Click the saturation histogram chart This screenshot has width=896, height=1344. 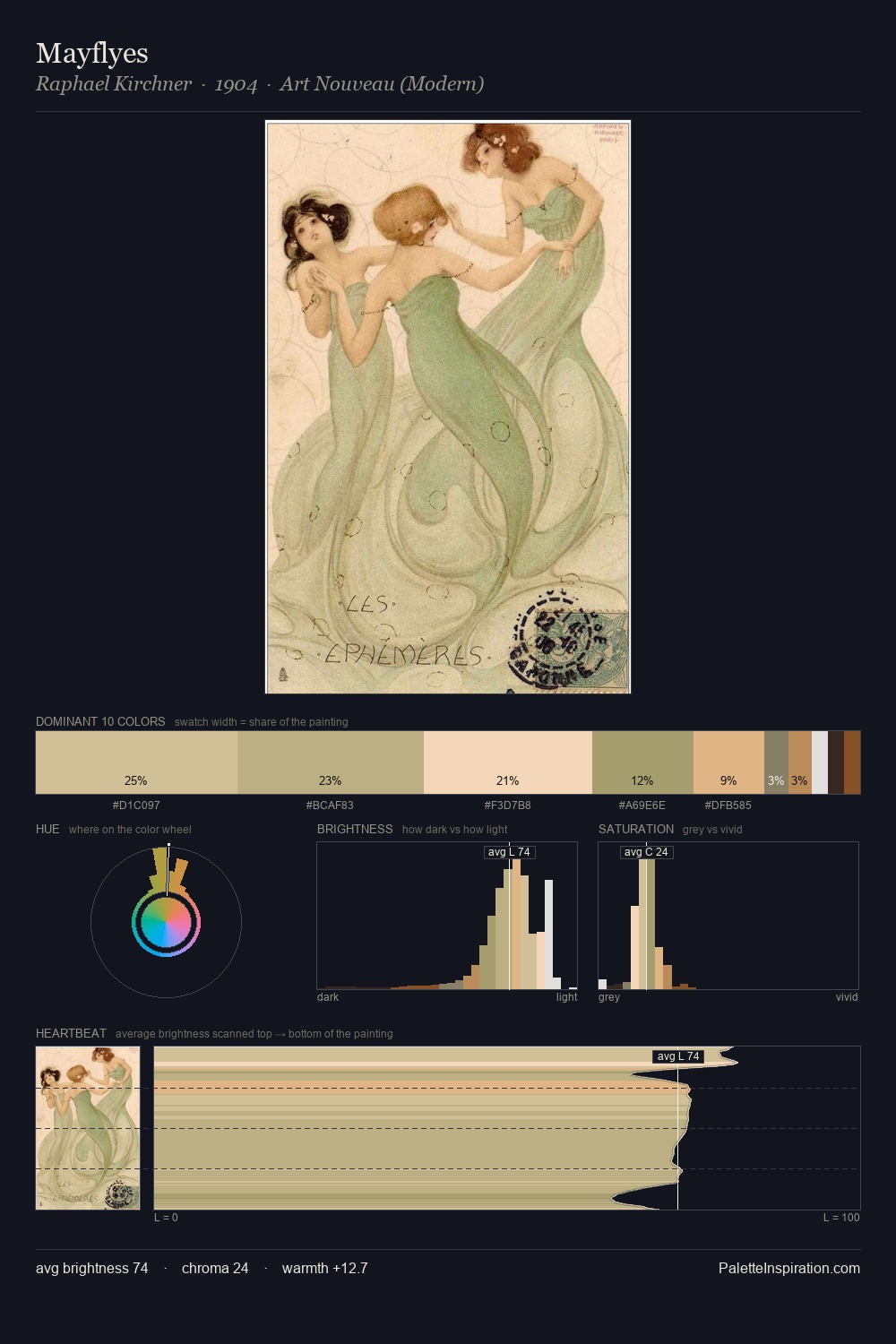click(728, 916)
